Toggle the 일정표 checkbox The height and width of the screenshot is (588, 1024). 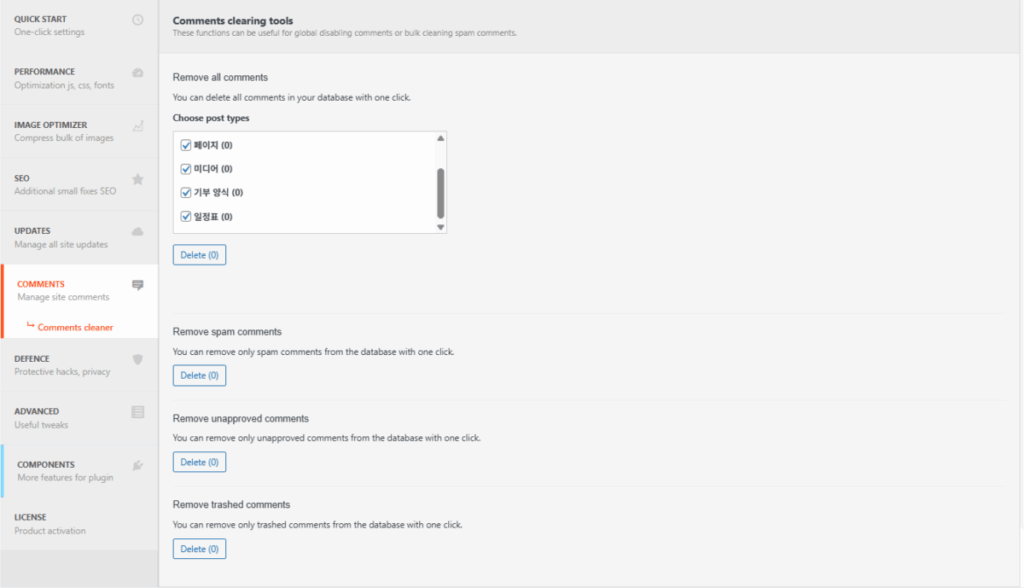point(186,217)
